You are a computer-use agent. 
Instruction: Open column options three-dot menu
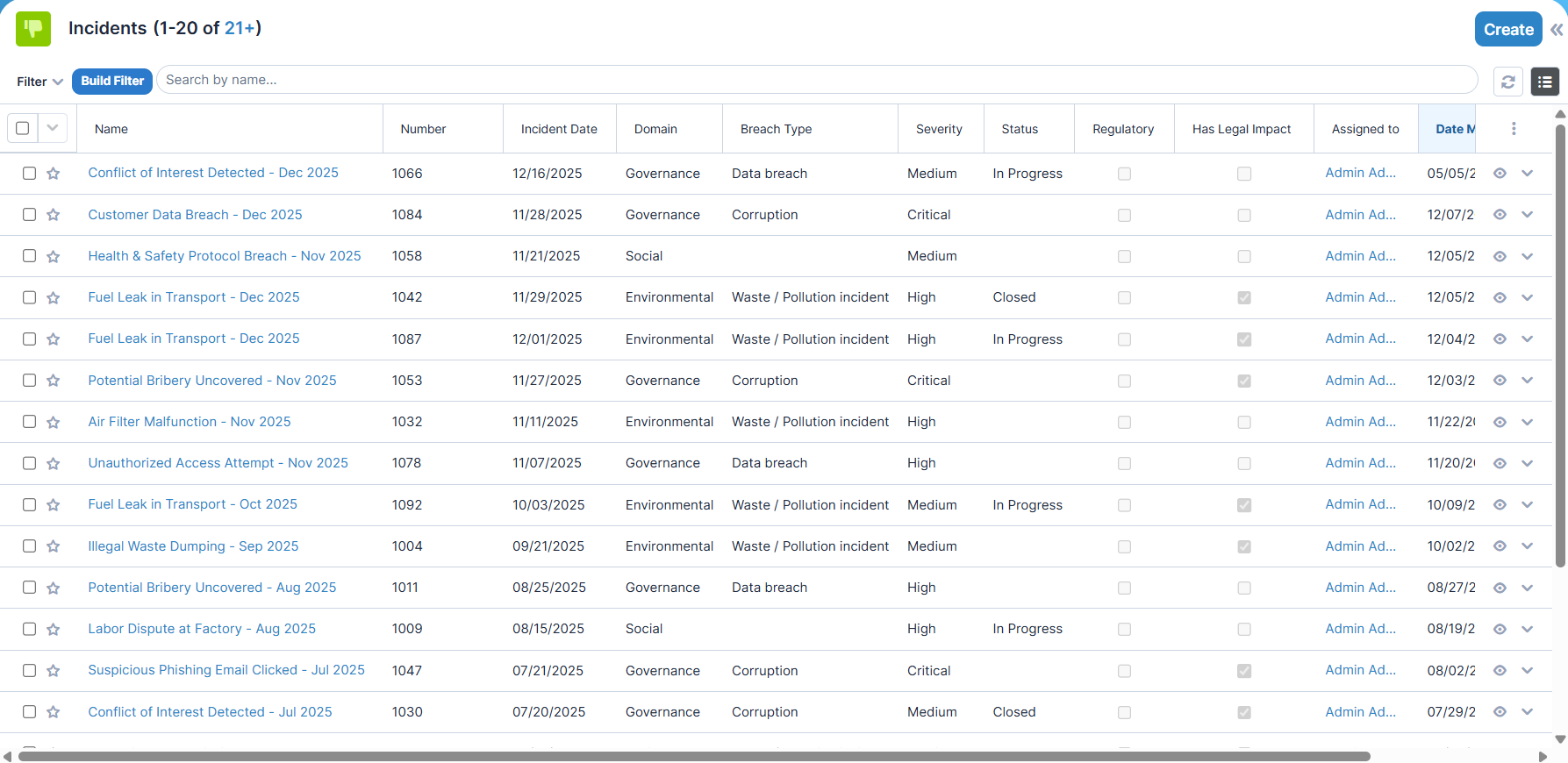[x=1514, y=129]
